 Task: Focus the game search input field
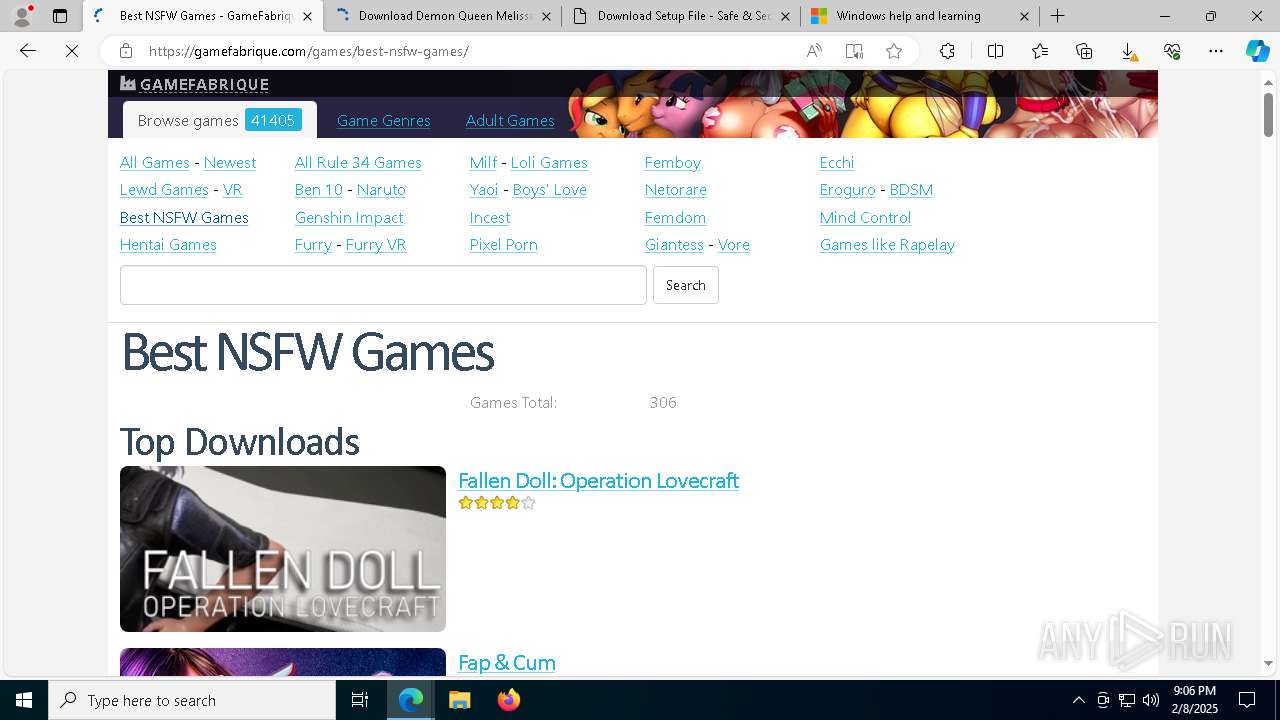coord(383,285)
